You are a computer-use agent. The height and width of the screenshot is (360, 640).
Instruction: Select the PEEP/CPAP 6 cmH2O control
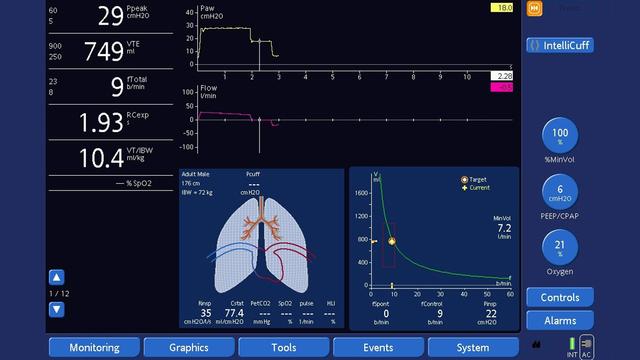(x=560, y=192)
